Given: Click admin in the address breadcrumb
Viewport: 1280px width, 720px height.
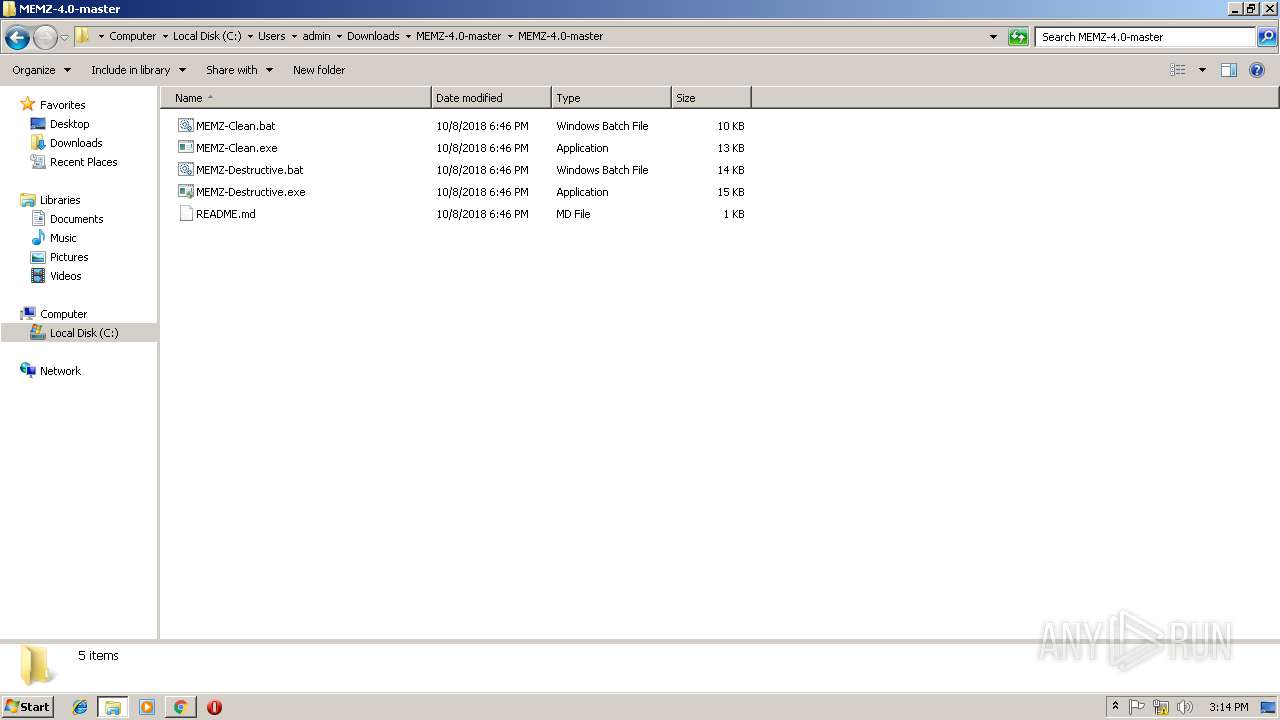Looking at the screenshot, I should click(x=316, y=36).
